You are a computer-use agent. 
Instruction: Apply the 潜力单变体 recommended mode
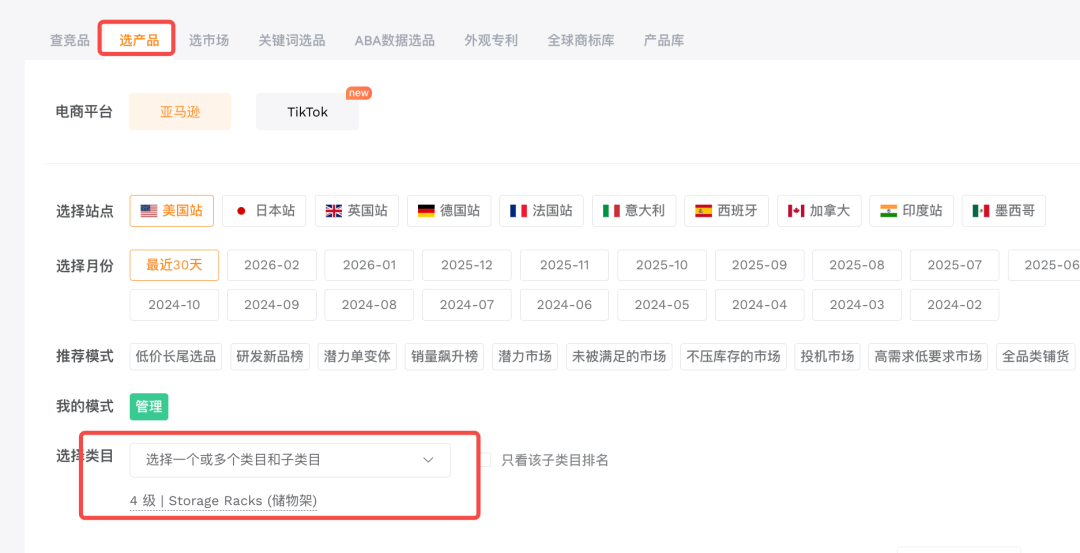pyautogui.click(x=357, y=357)
